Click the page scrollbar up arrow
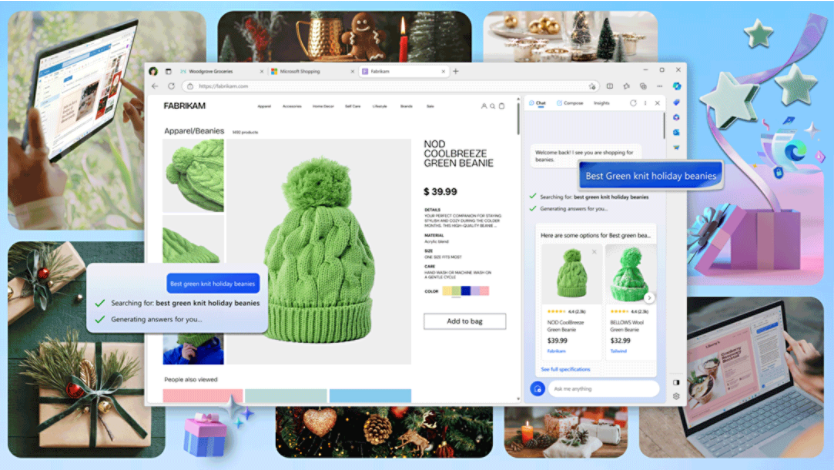Viewport: 834px width, 470px height. coord(518,99)
